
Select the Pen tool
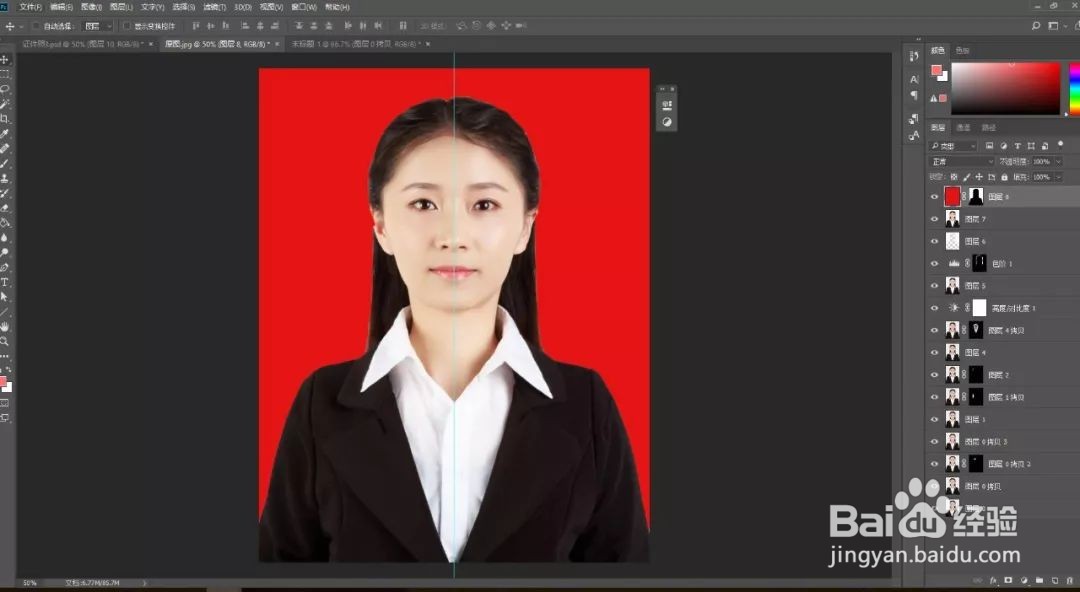point(5,267)
